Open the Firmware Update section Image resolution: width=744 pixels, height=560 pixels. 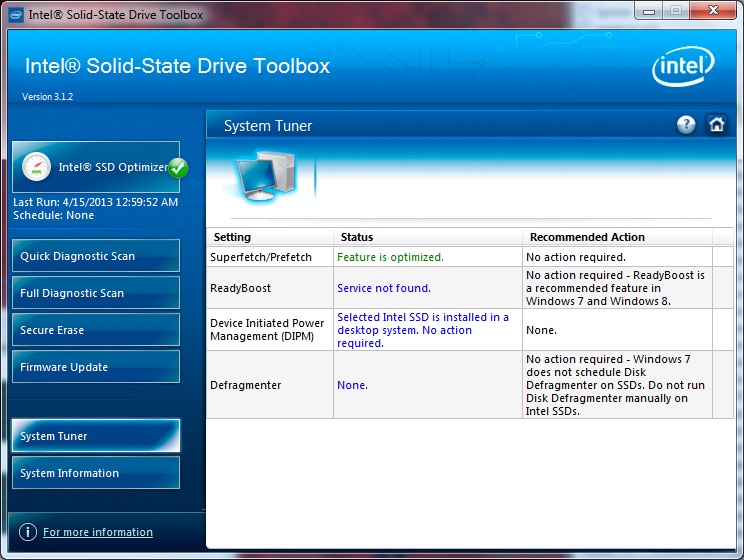point(96,367)
